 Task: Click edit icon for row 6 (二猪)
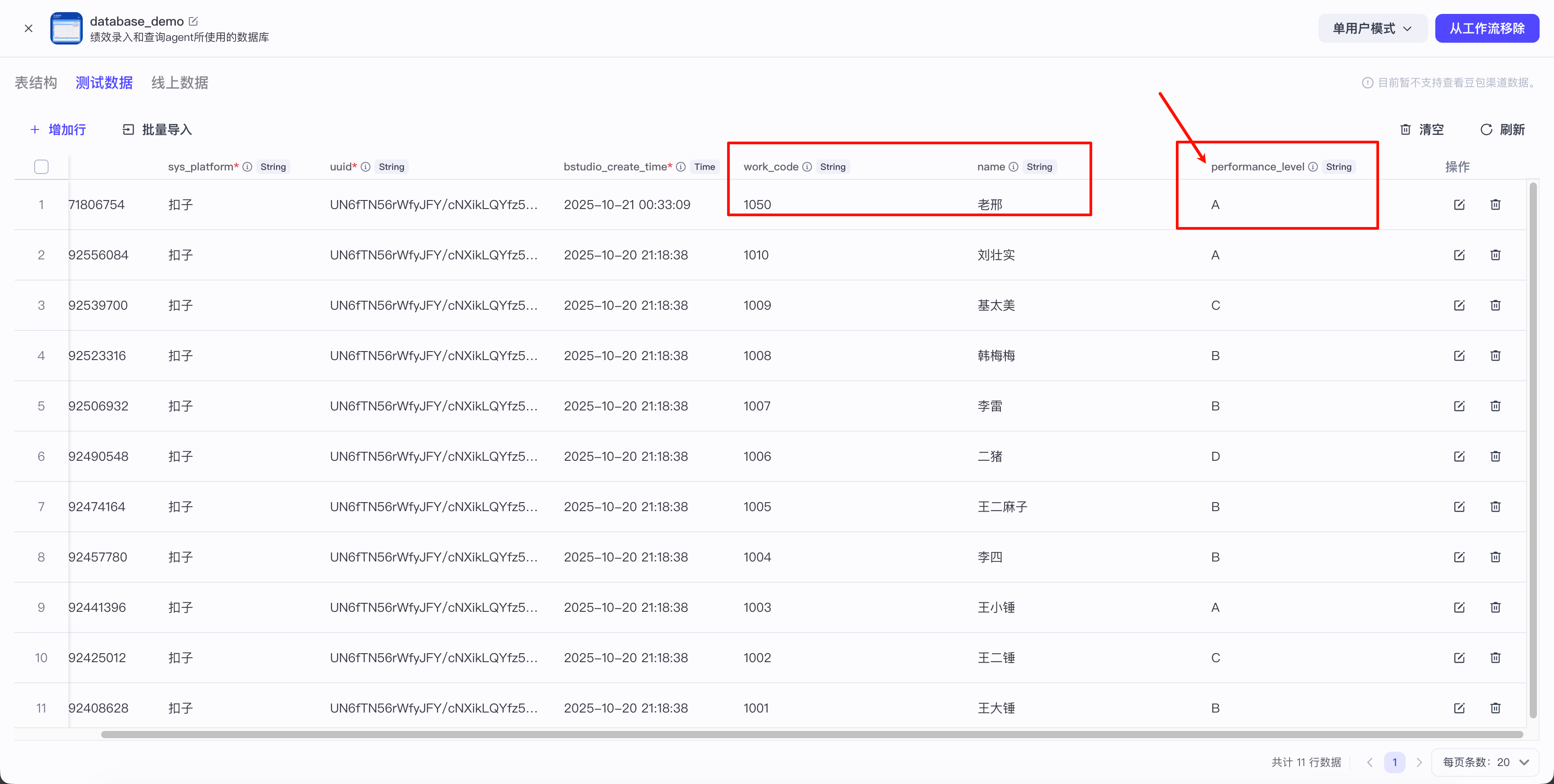(1459, 457)
